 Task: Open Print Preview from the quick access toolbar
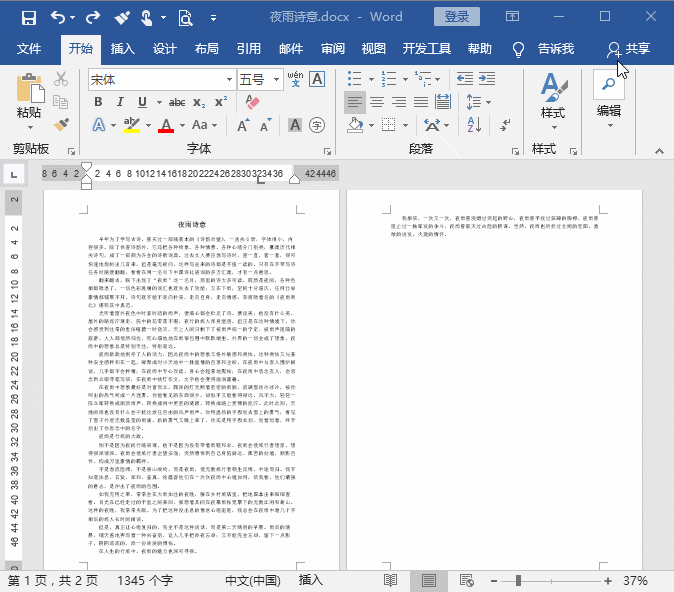click(185, 18)
